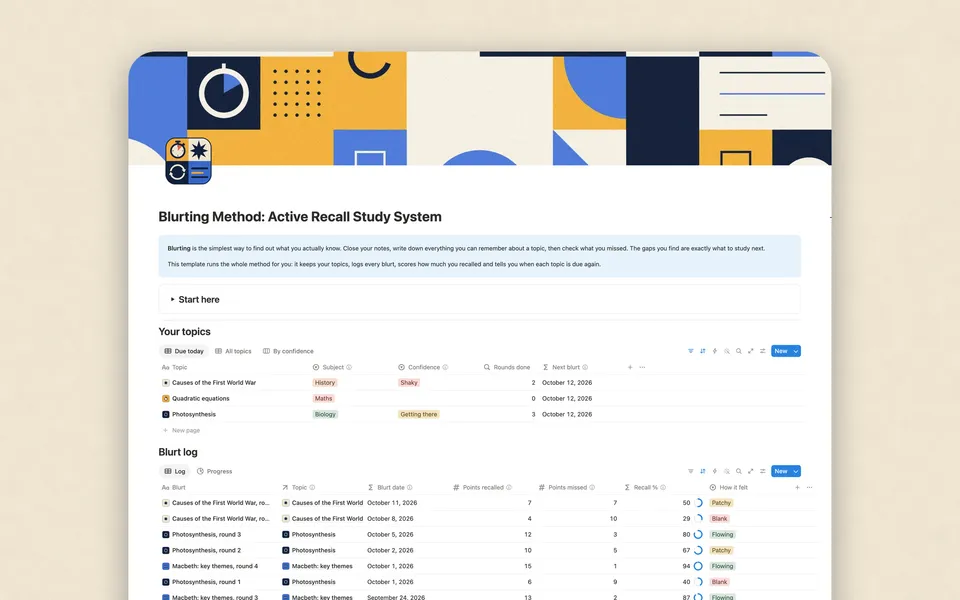960x600 pixels.
Task: Open the Macbeth: key themes, round 4 entry
Action: (215, 566)
